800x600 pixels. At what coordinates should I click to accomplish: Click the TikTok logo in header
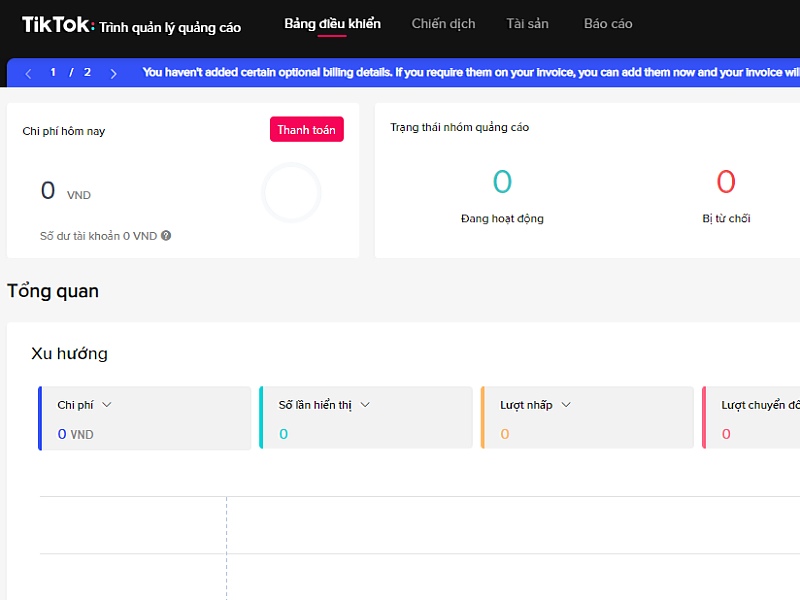point(58,24)
